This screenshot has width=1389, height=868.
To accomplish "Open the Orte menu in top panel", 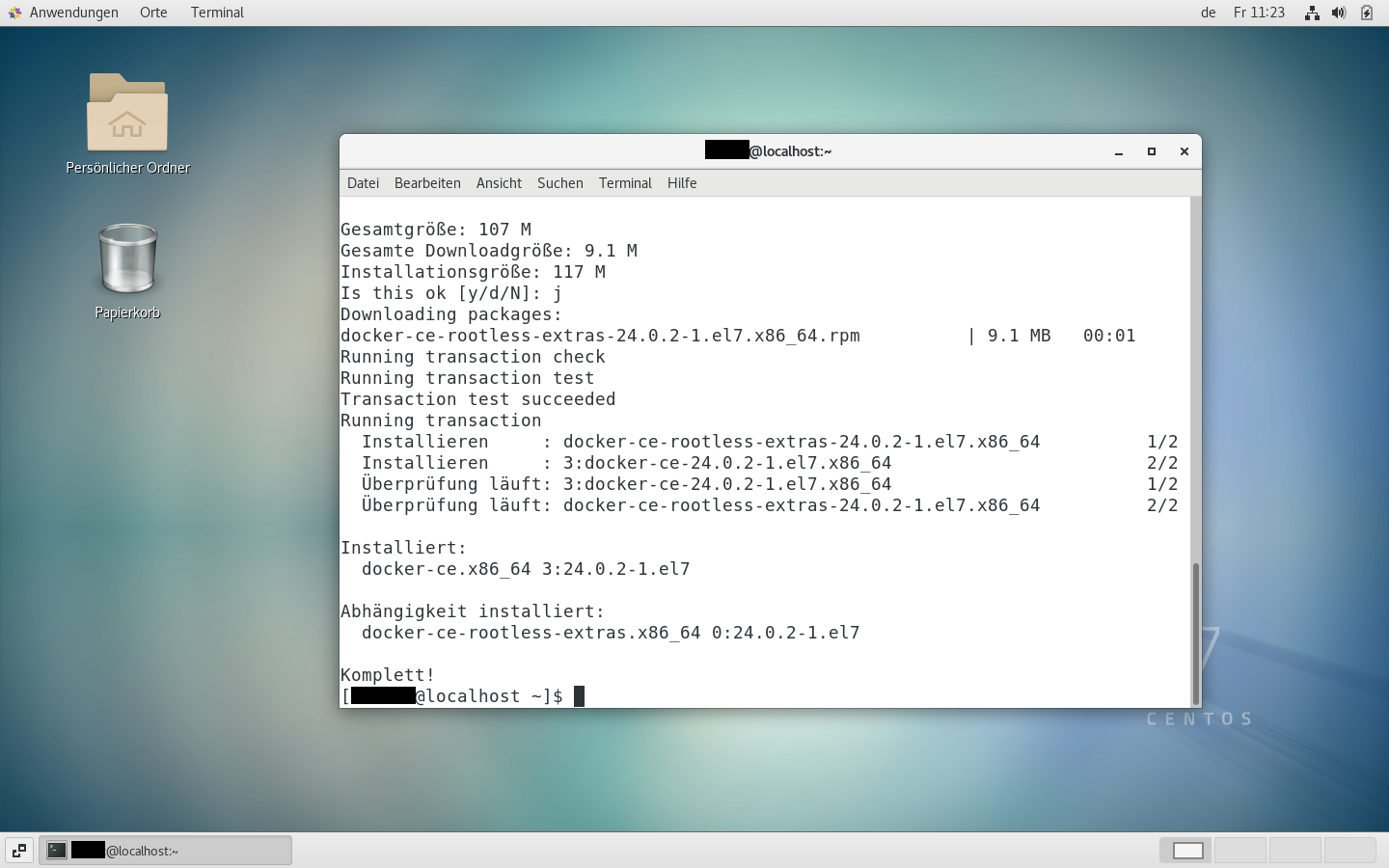I will pyautogui.click(x=153, y=13).
